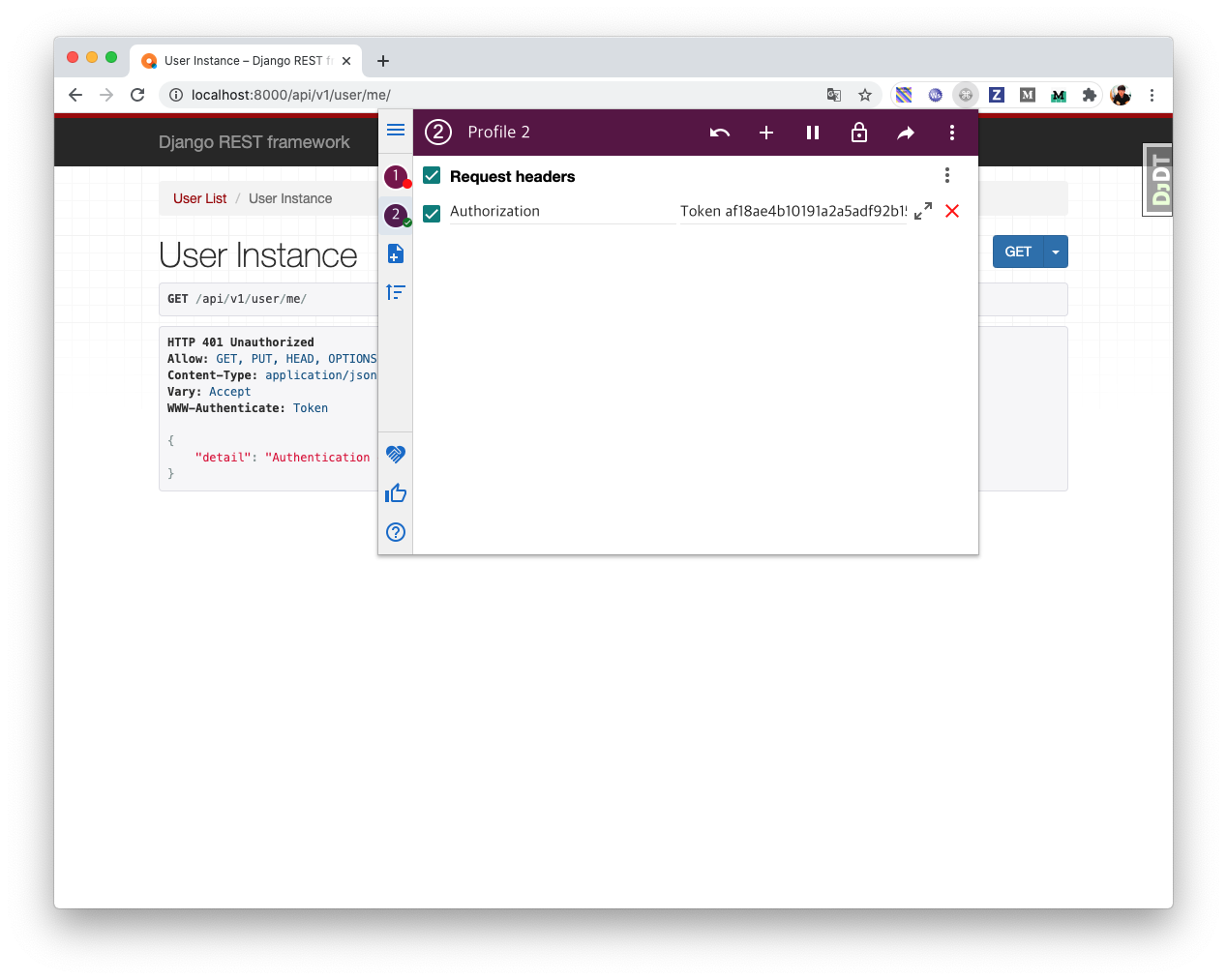Screen dimensions: 1227x980
Task: Open the Chrome three-dot menu
Action: pyautogui.click(x=1152, y=95)
